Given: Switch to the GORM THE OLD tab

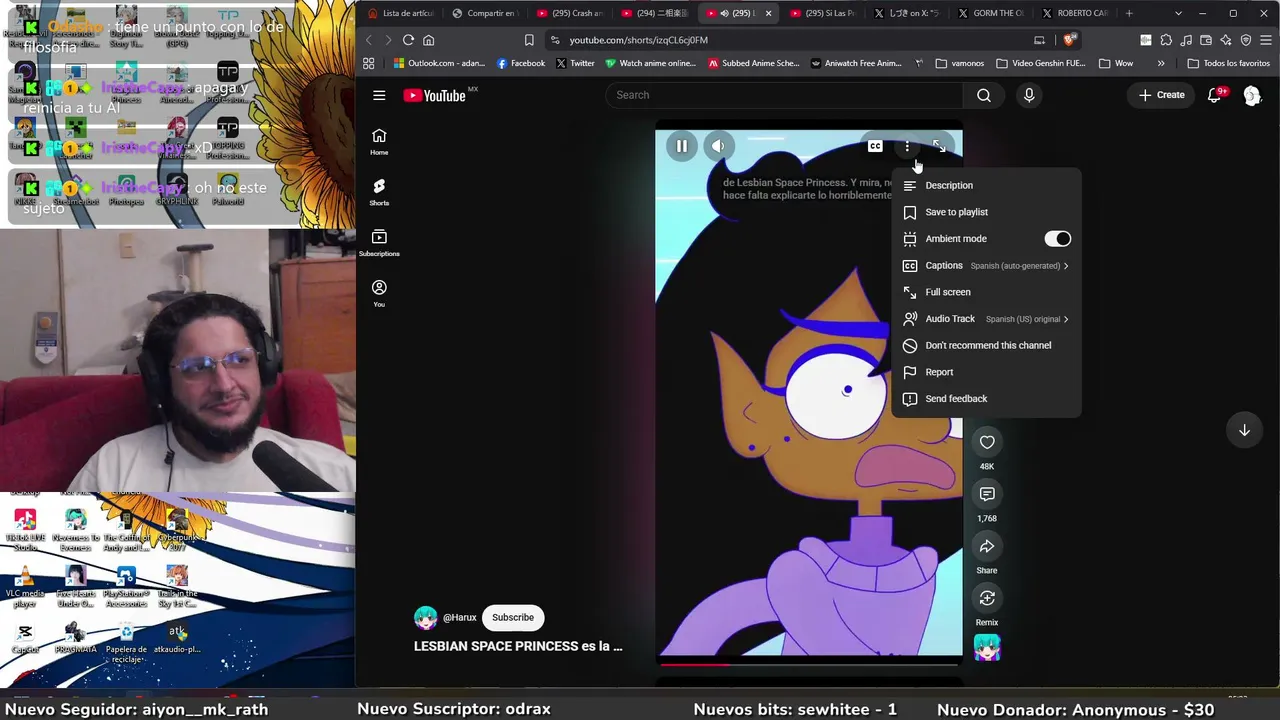Looking at the screenshot, I should point(990,13).
